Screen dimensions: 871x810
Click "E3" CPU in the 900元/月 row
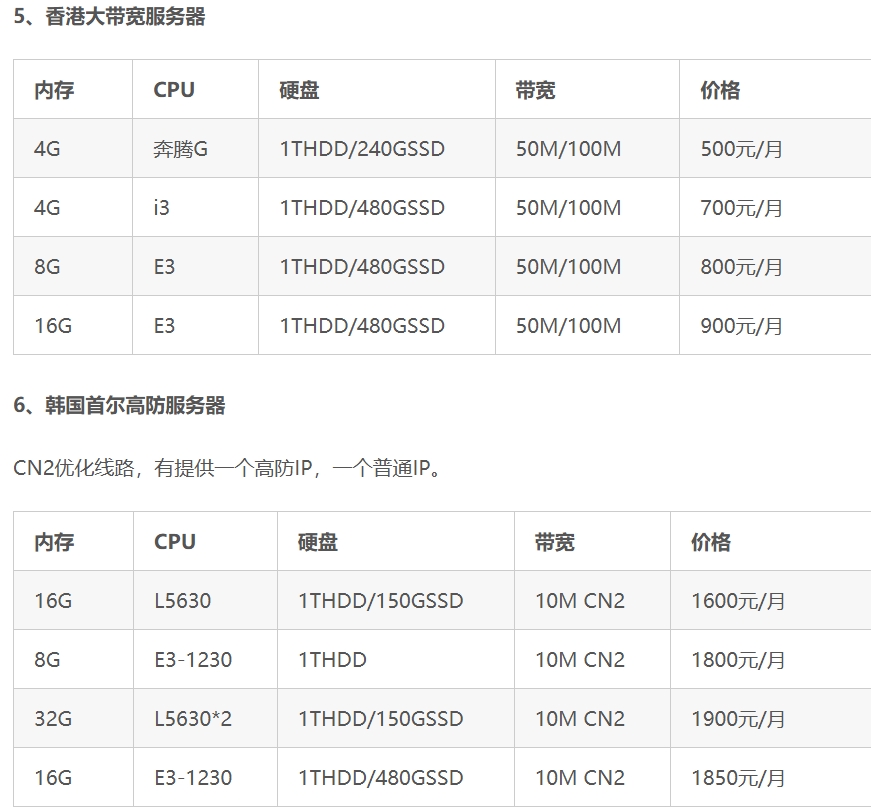pyautogui.click(x=164, y=326)
